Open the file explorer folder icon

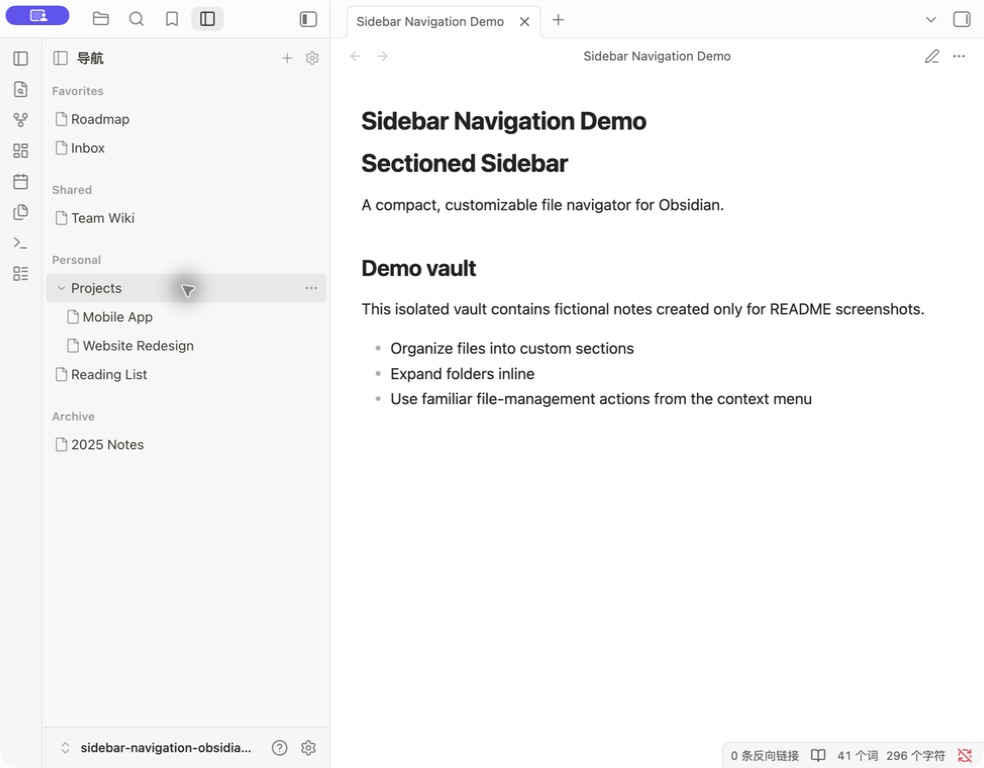pos(100,19)
